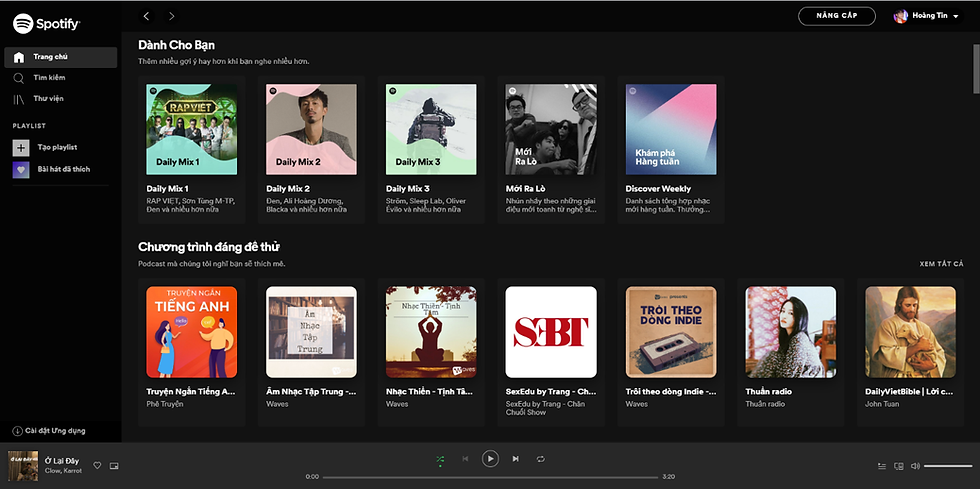
Task: Click Phê Truyện podcast author text
Action: pos(165,405)
